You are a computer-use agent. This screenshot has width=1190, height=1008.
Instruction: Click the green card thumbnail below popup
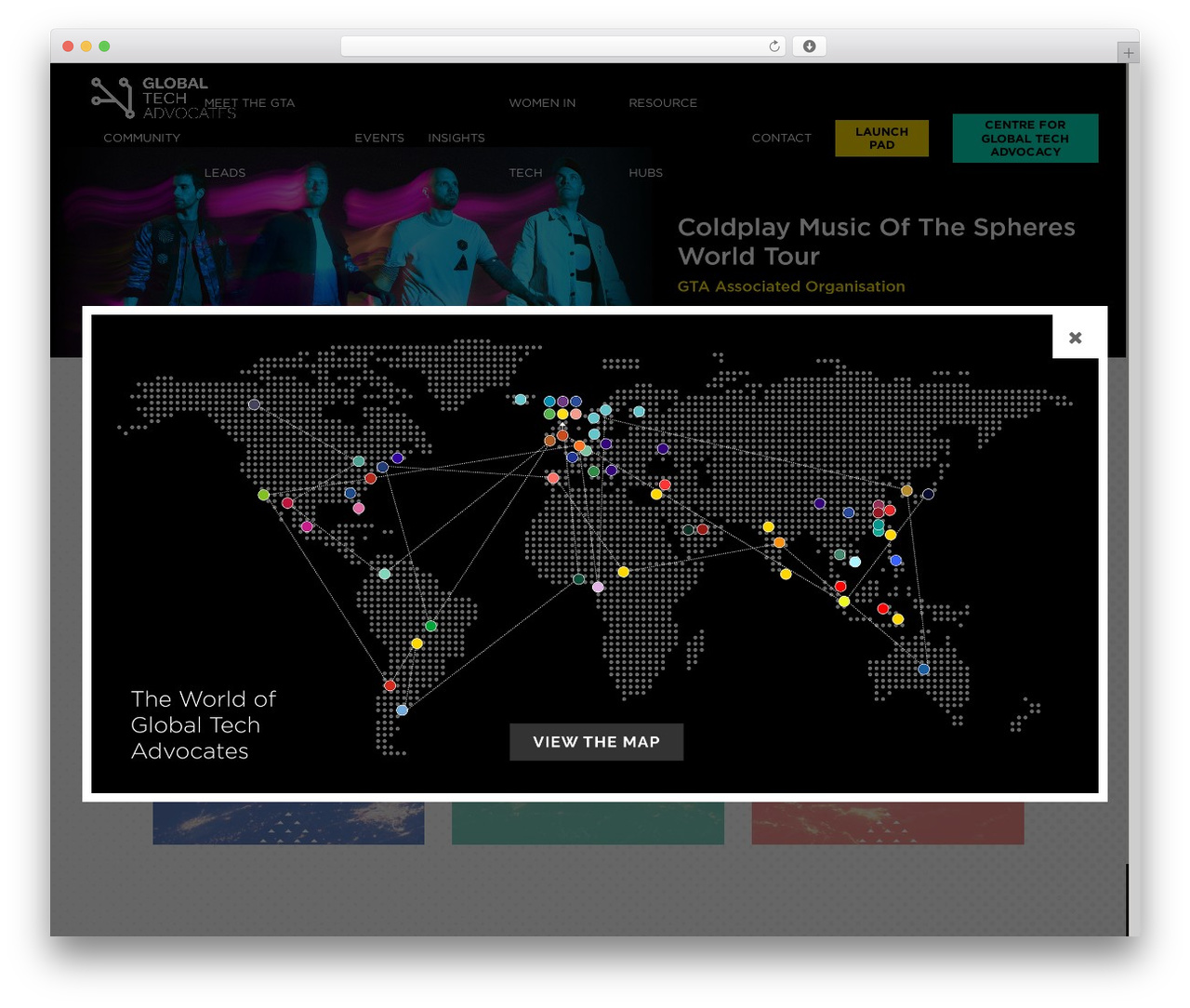[588, 823]
